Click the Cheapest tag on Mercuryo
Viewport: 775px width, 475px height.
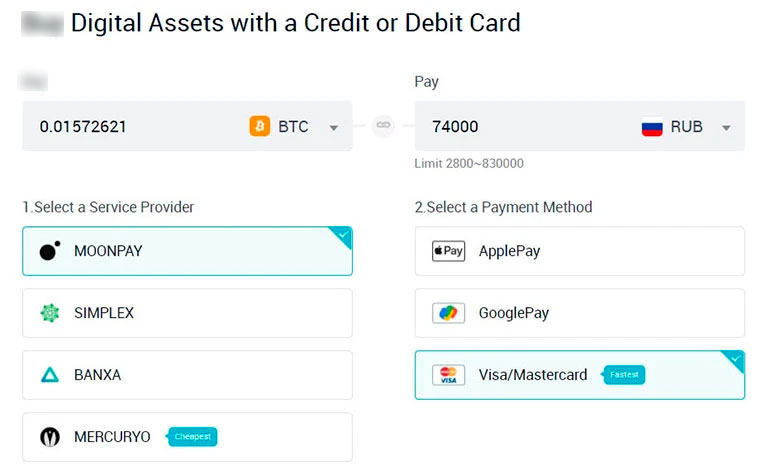point(191,437)
